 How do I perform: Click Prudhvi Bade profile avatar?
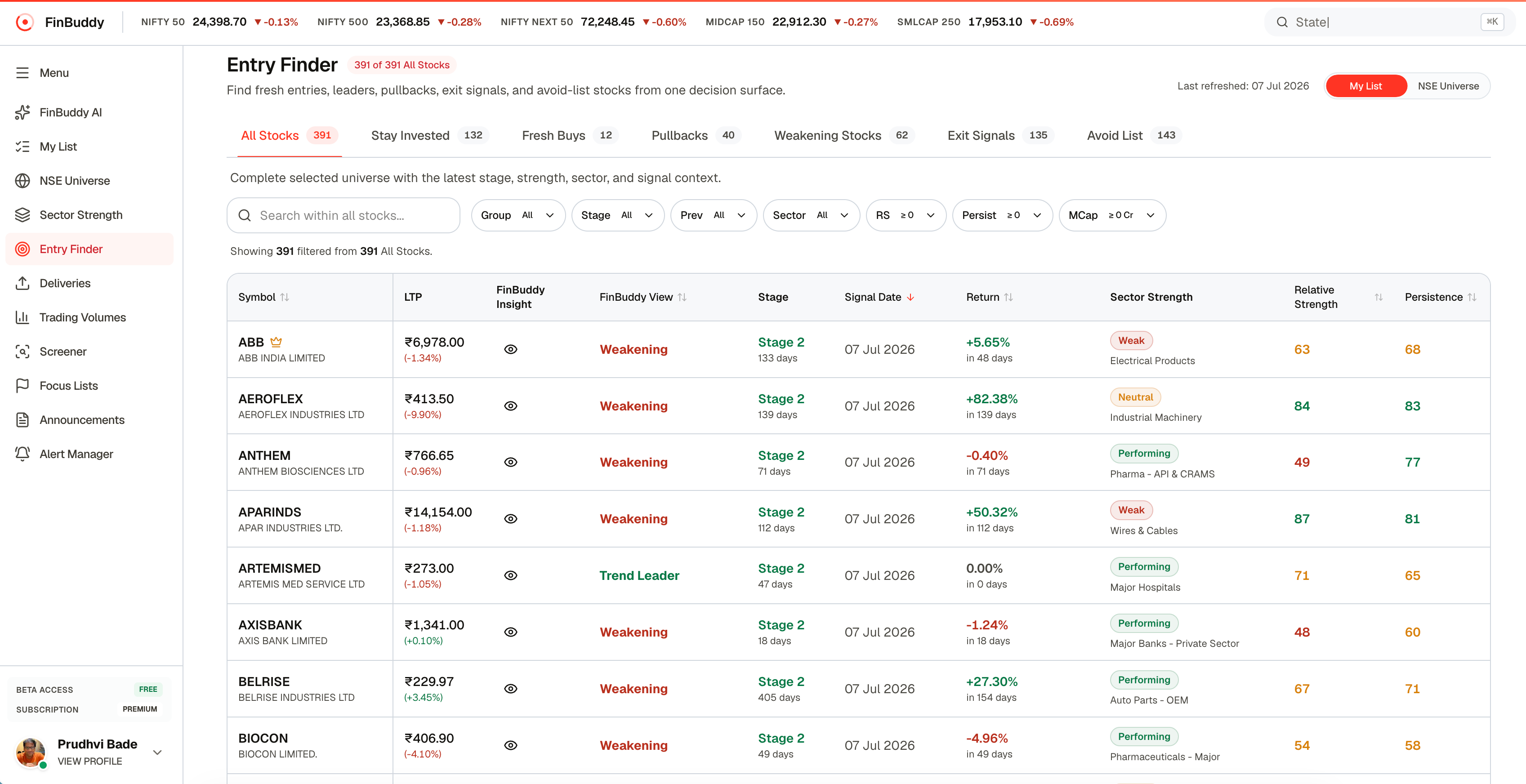(x=31, y=752)
